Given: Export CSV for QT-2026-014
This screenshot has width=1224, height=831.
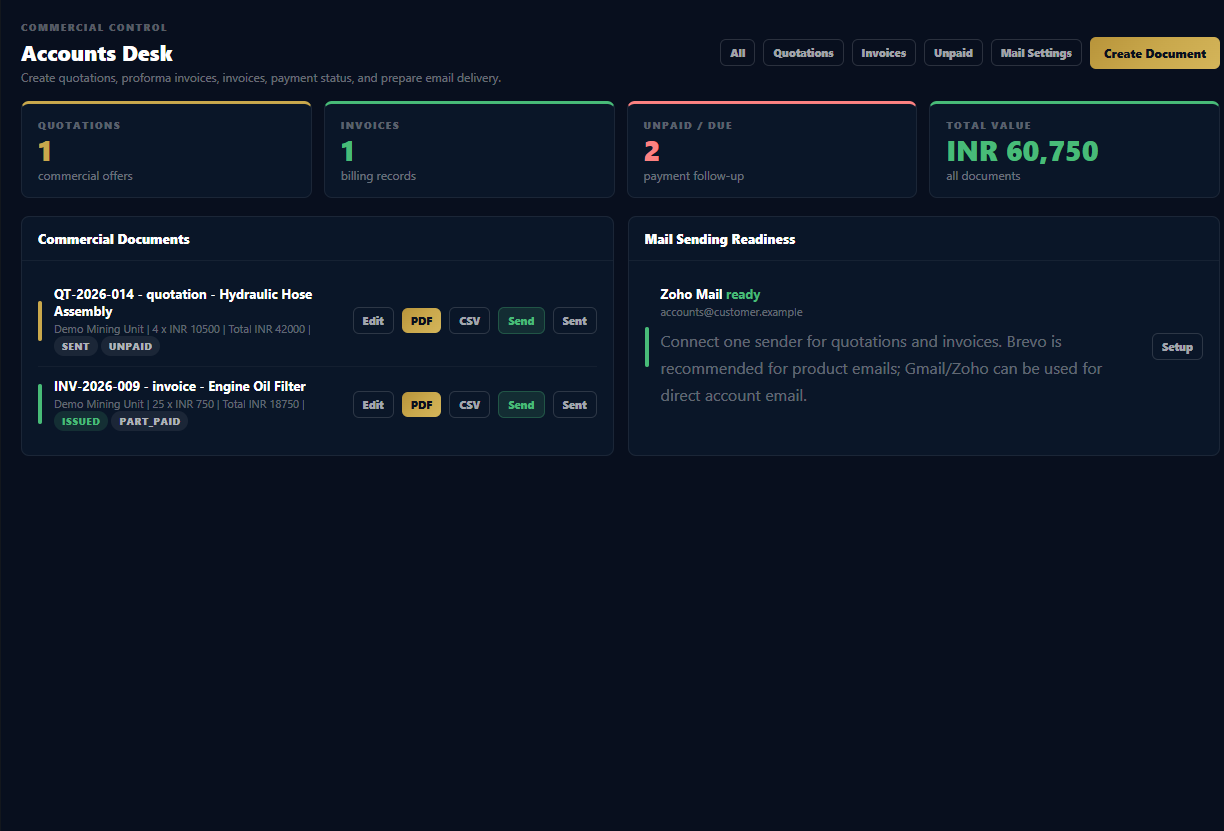Looking at the screenshot, I should 469,321.
